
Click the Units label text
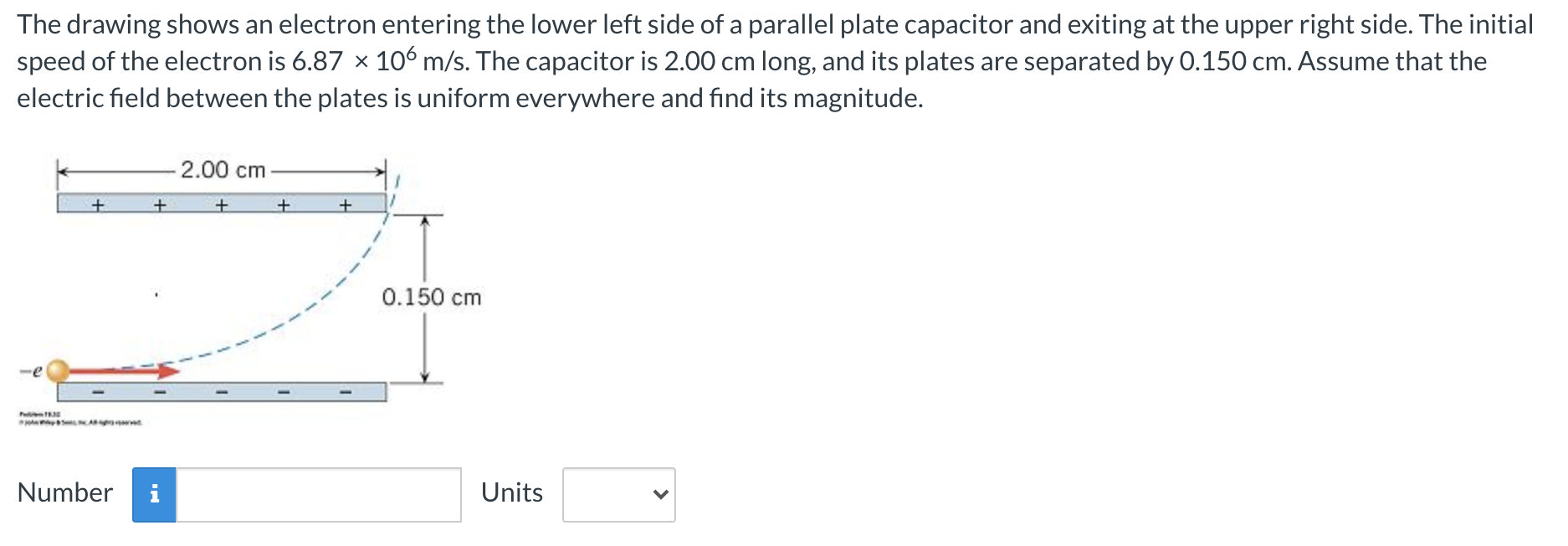click(512, 492)
